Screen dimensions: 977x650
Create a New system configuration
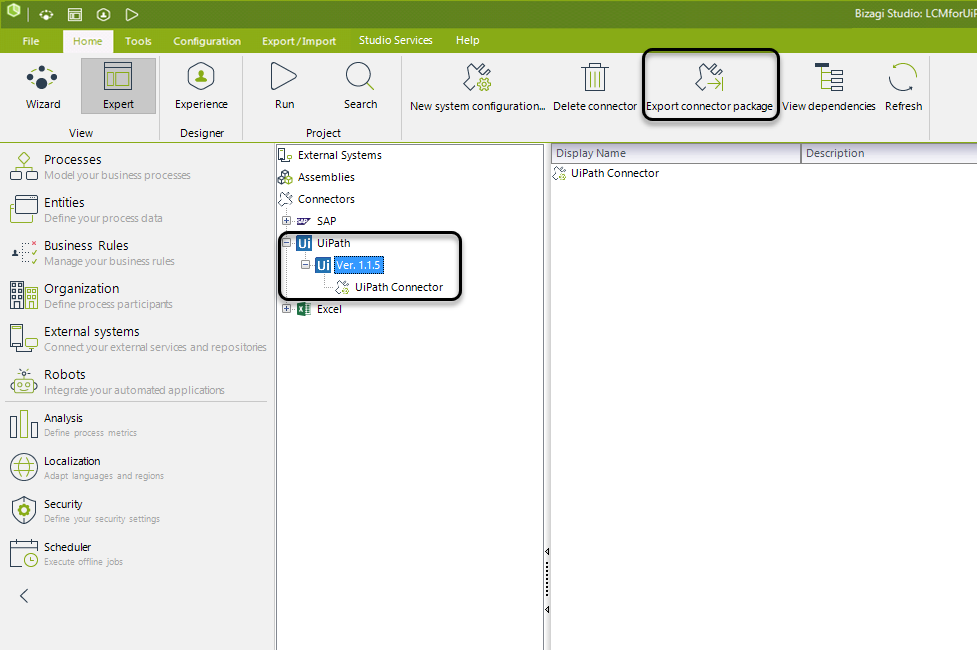[477, 88]
